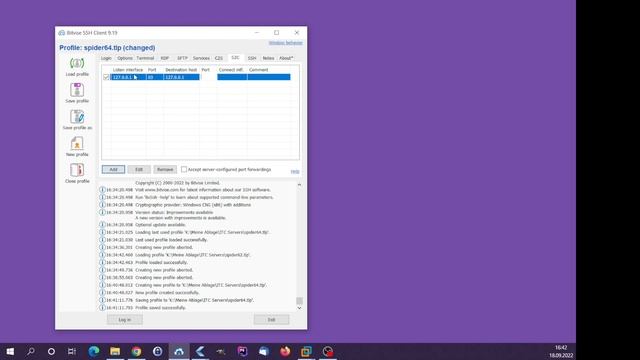Launch Google Chrome from taskbar
The width and height of the screenshot is (640, 360).
click(136, 351)
